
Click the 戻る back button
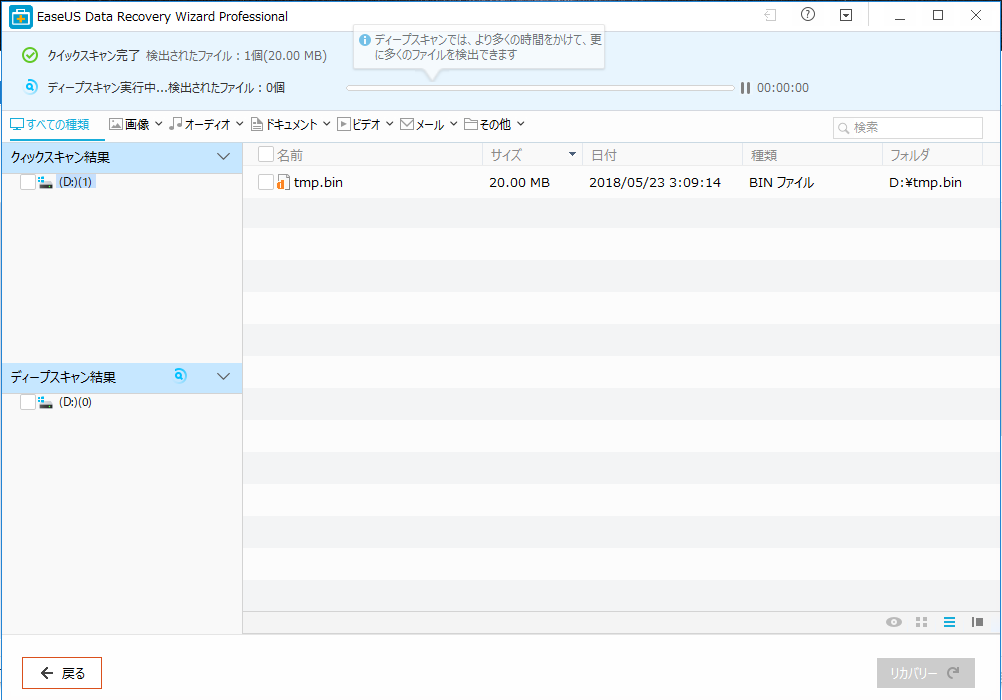point(62,673)
